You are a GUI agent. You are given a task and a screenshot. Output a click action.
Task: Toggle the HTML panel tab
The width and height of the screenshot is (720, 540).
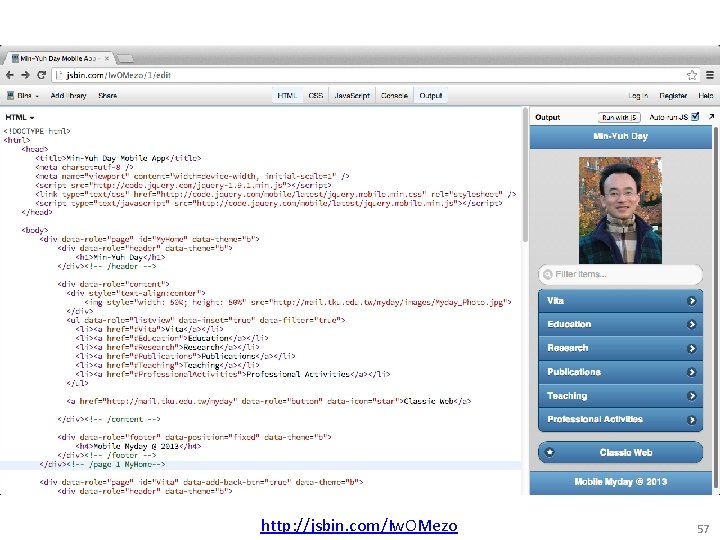[287, 96]
